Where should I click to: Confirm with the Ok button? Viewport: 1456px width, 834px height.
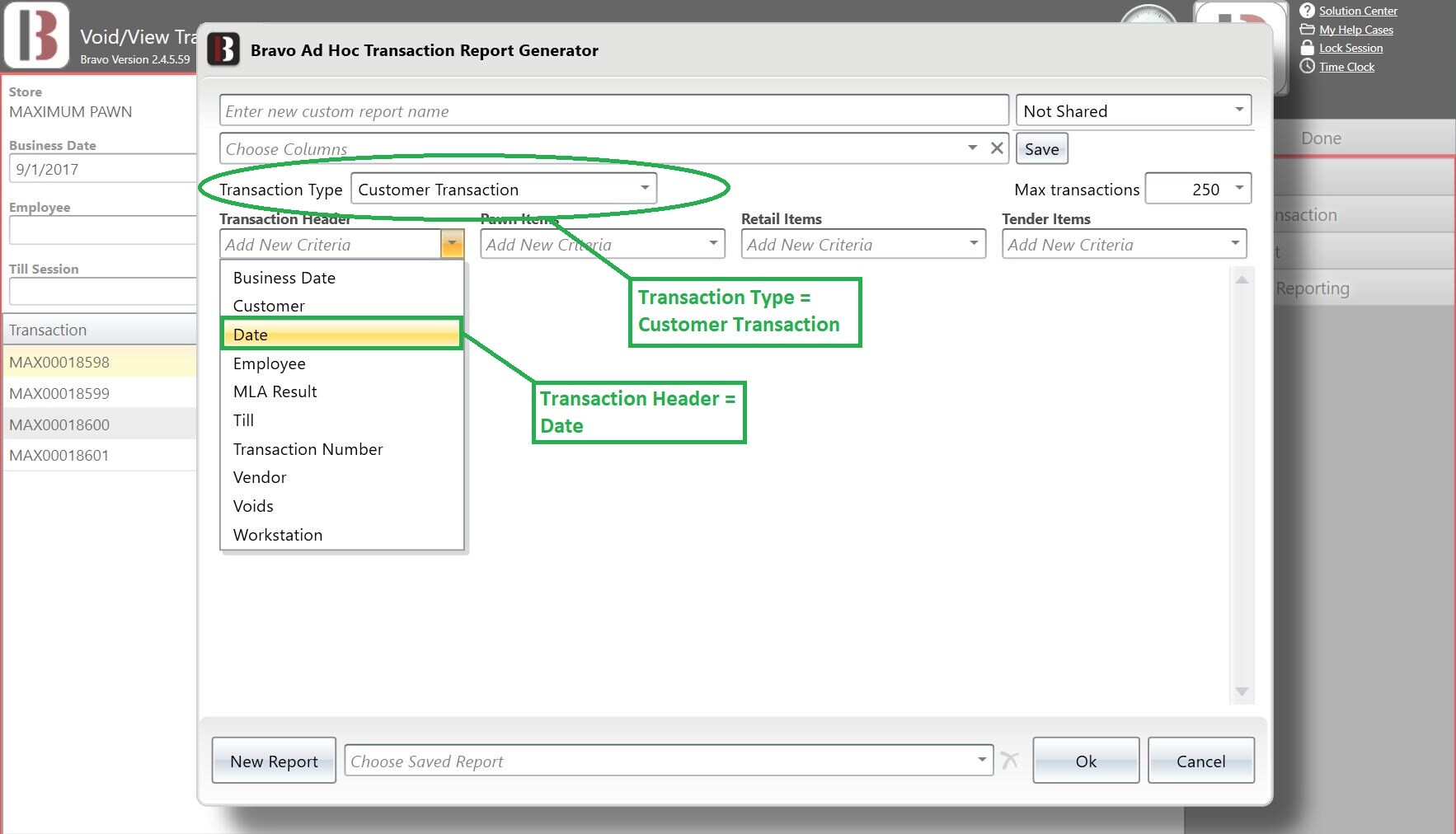[x=1086, y=761]
